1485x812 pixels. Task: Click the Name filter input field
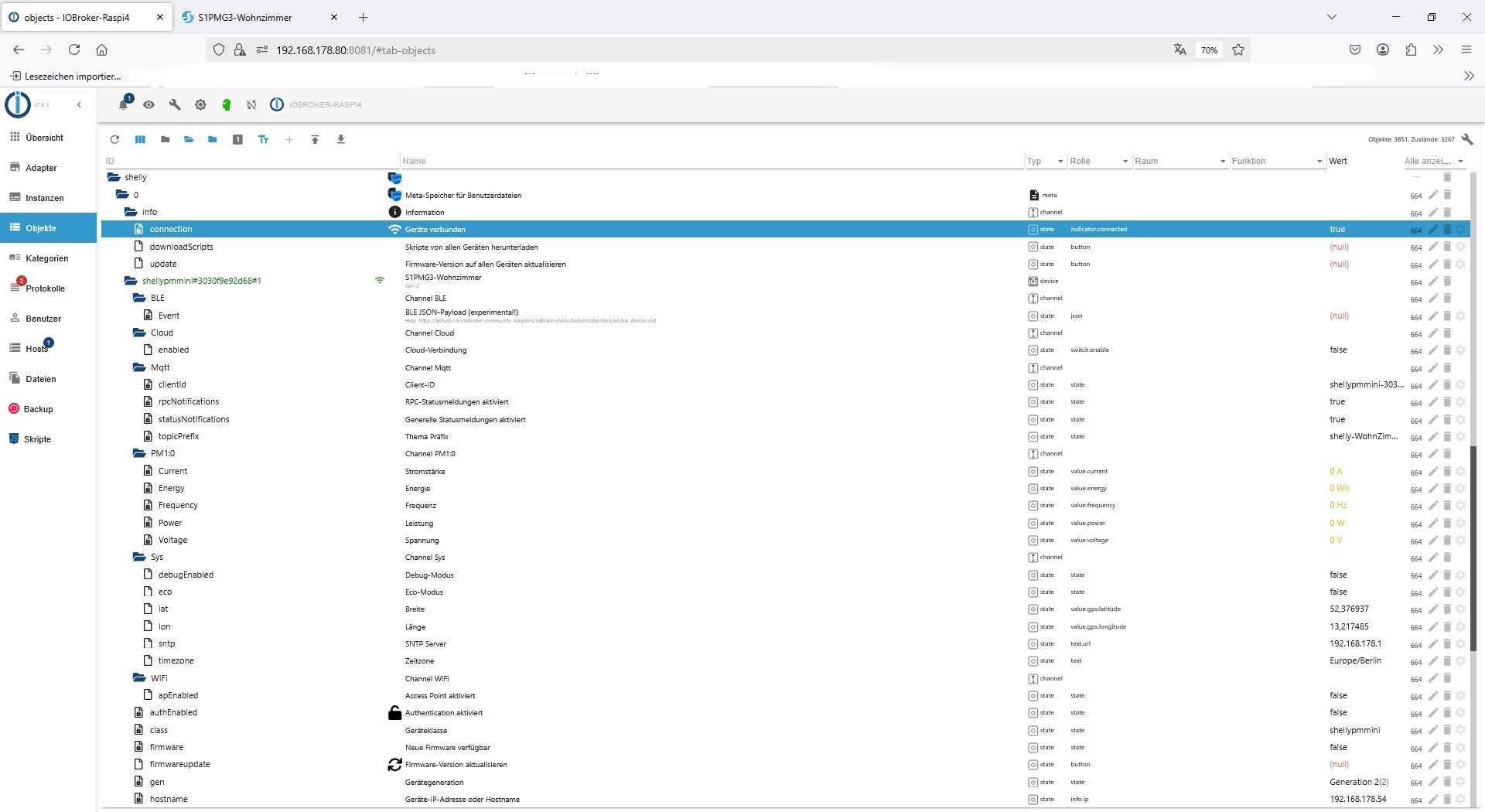coord(712,161)
